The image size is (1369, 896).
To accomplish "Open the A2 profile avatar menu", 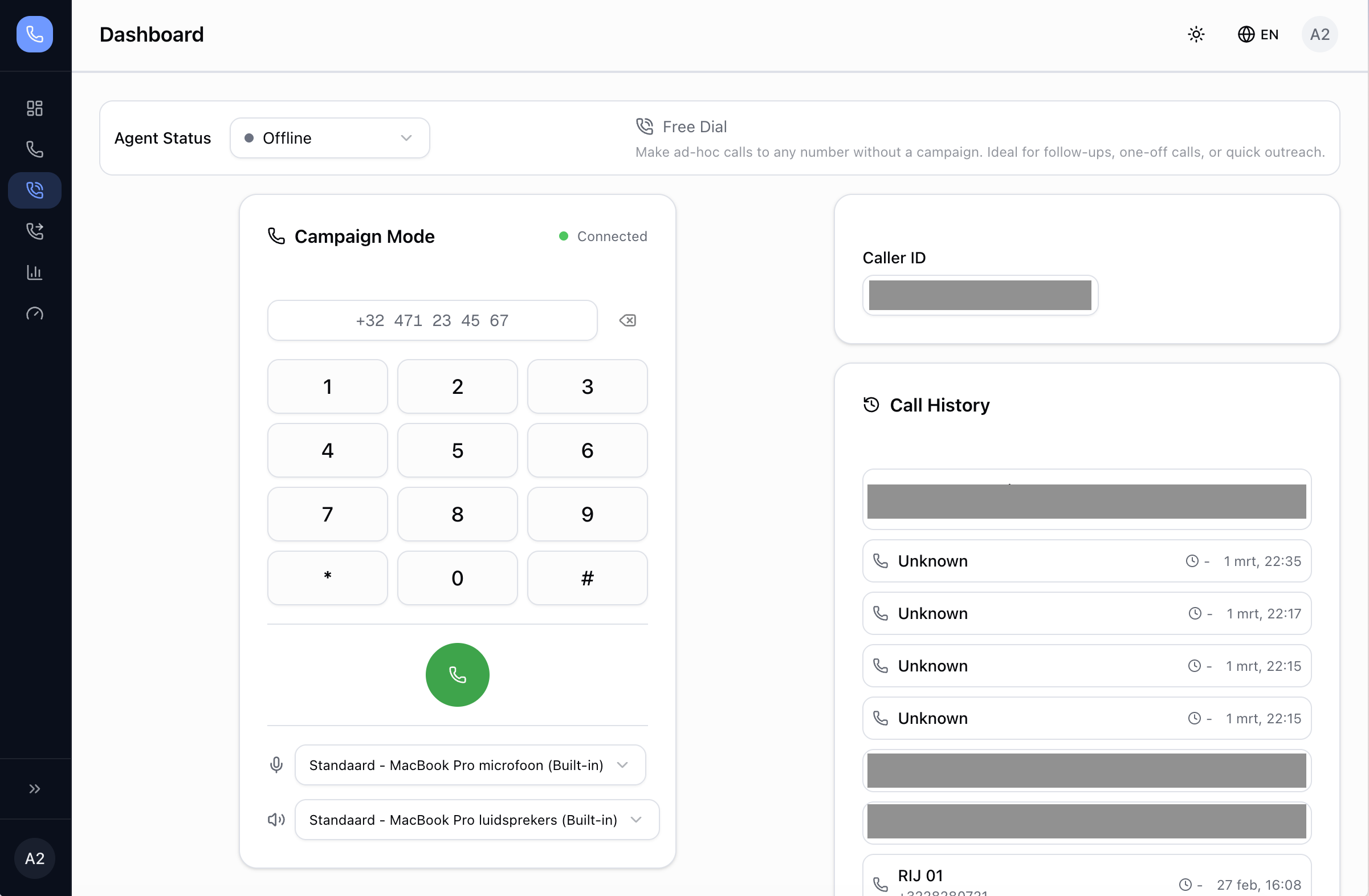I will (1319, 34).
